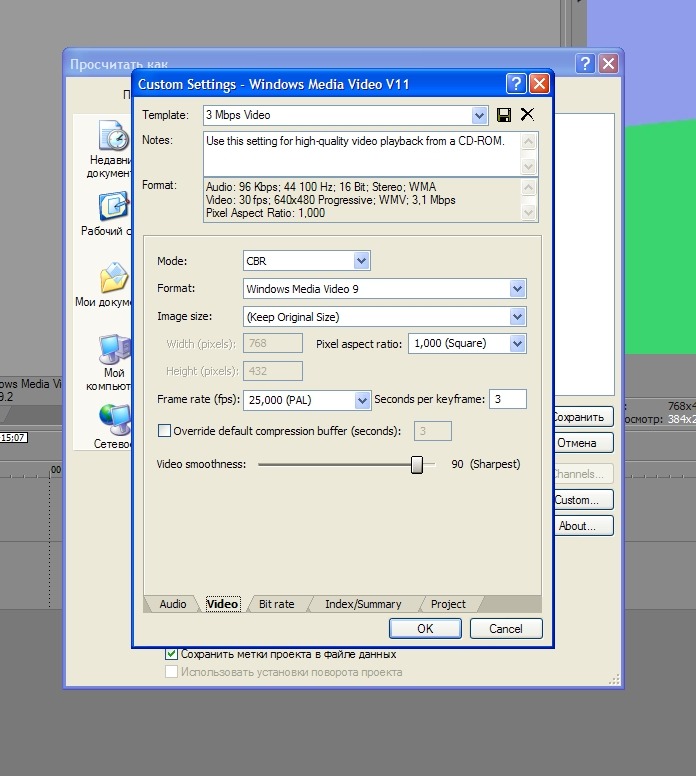Click the Custom... button behind dialog
Viewport: 696px width, 776px height.
tap(584, 500)
